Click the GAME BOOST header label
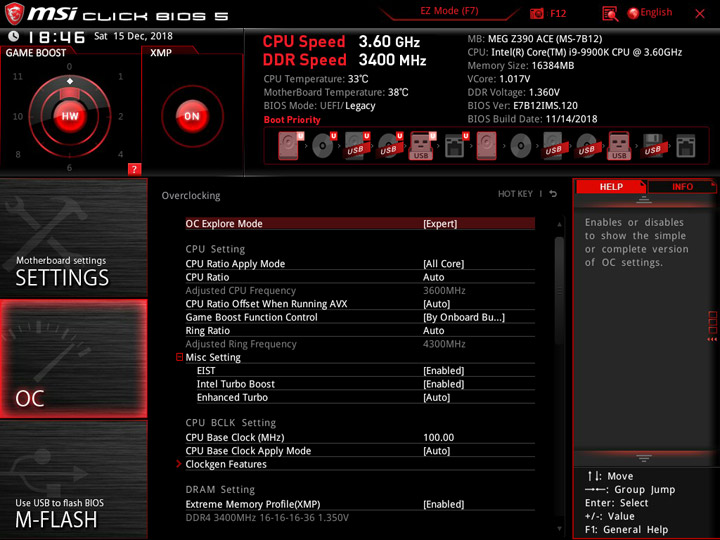Viewport: 720px width, 540px height. [x=36, y=53]
